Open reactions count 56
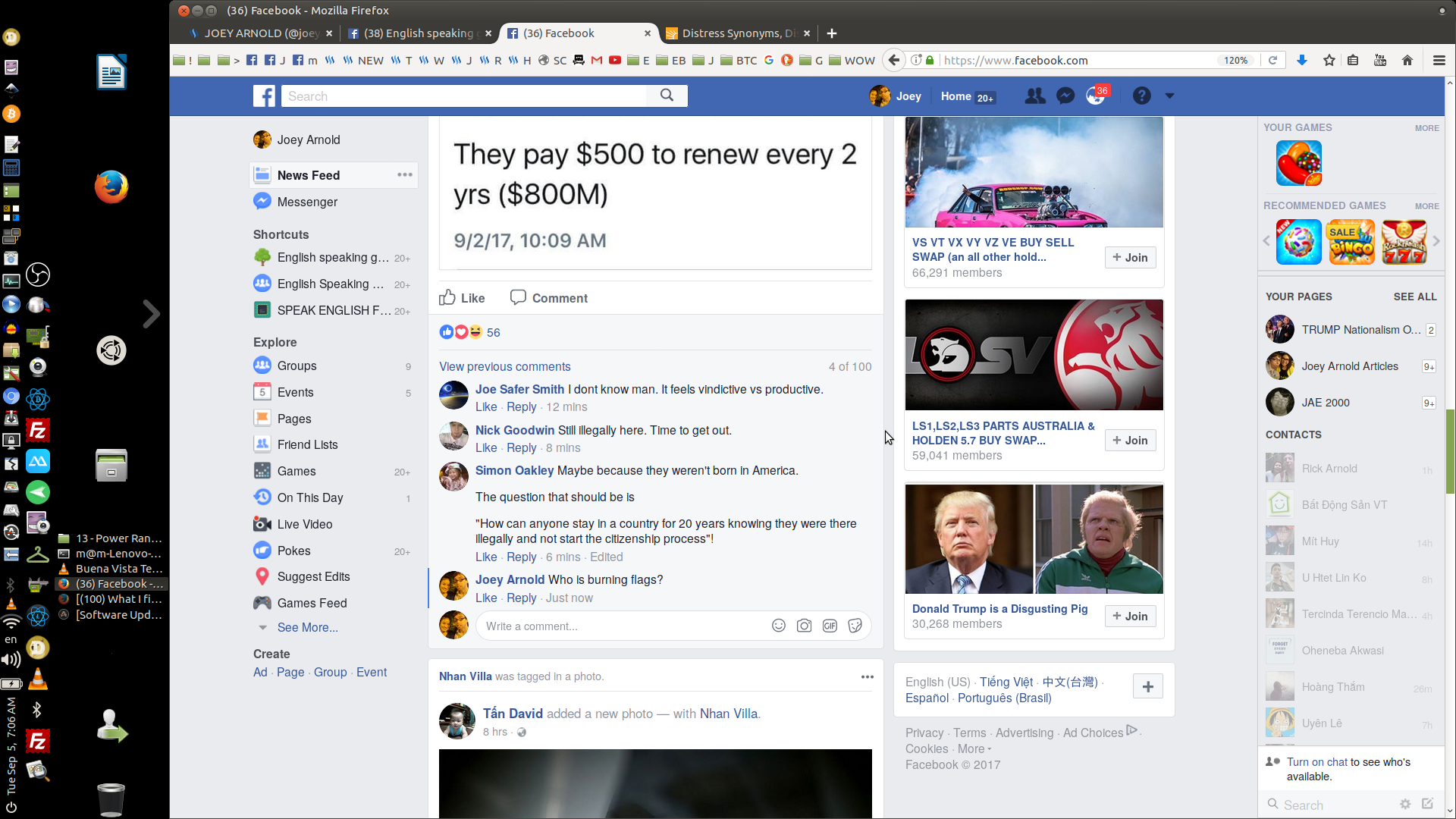 coord(493,332)
